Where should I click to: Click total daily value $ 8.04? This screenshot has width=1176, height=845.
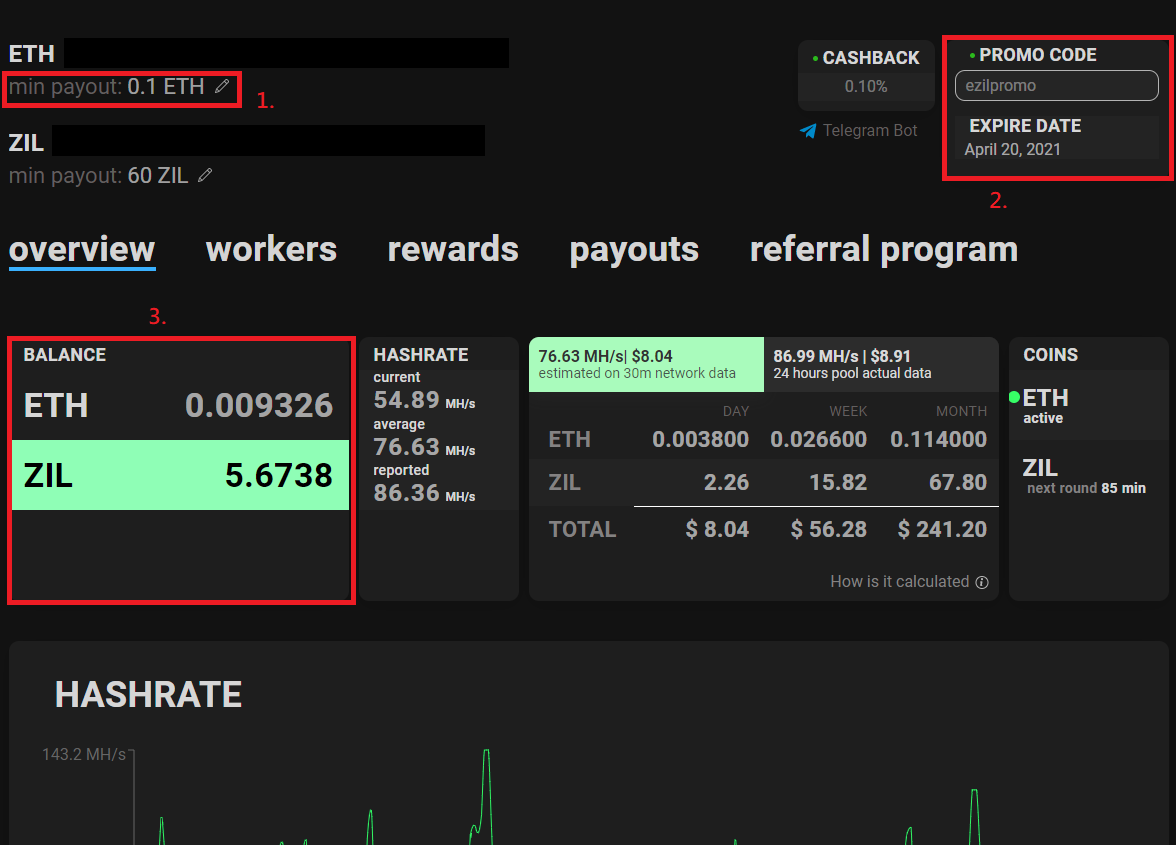tap(717, 529)
